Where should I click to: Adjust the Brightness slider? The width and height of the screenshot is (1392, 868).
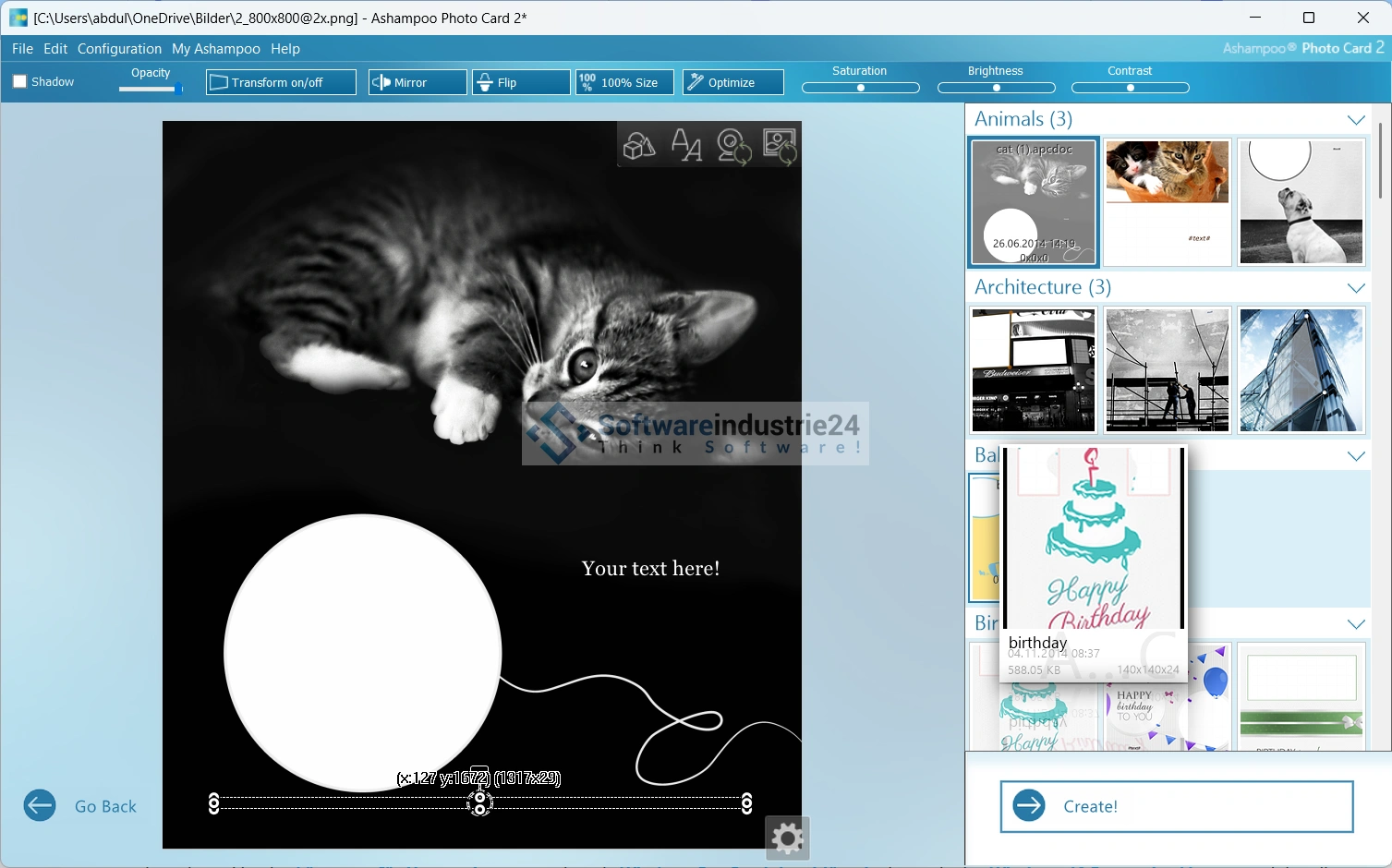pos(996,88)
